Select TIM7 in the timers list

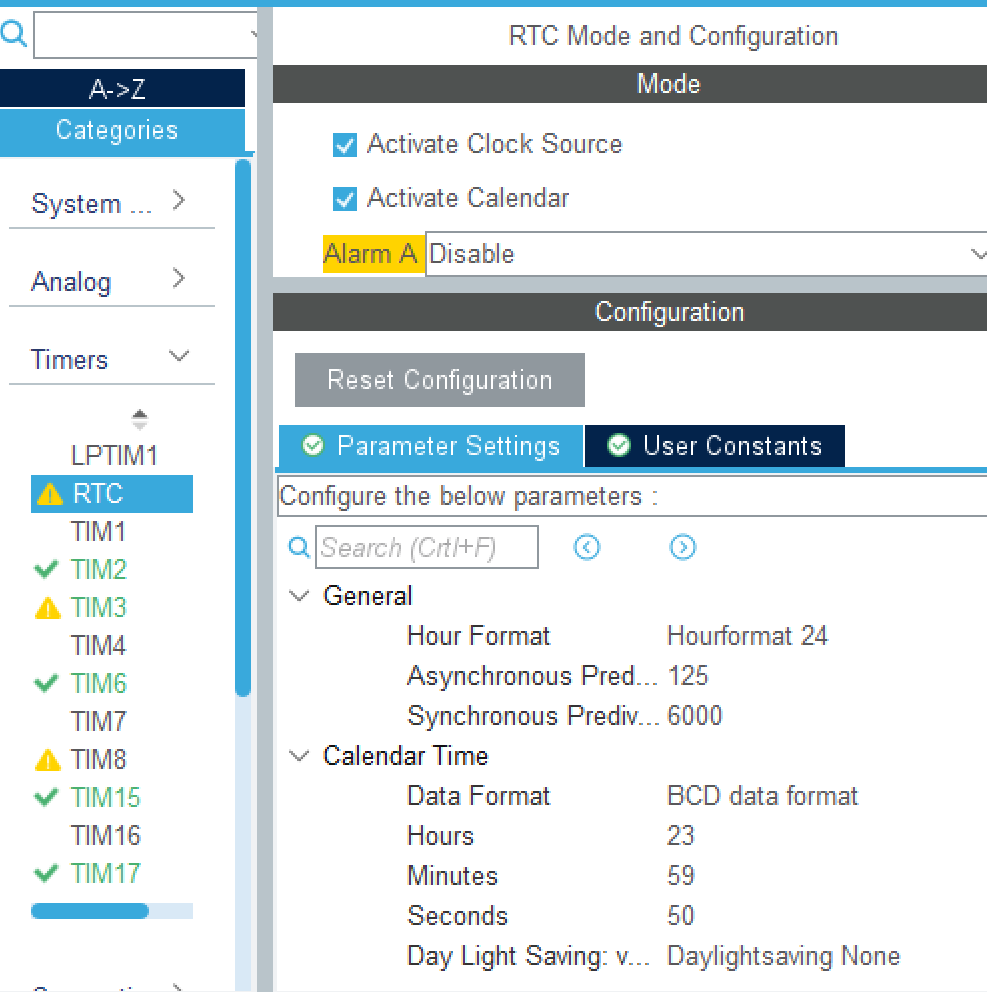coord(98,721)
